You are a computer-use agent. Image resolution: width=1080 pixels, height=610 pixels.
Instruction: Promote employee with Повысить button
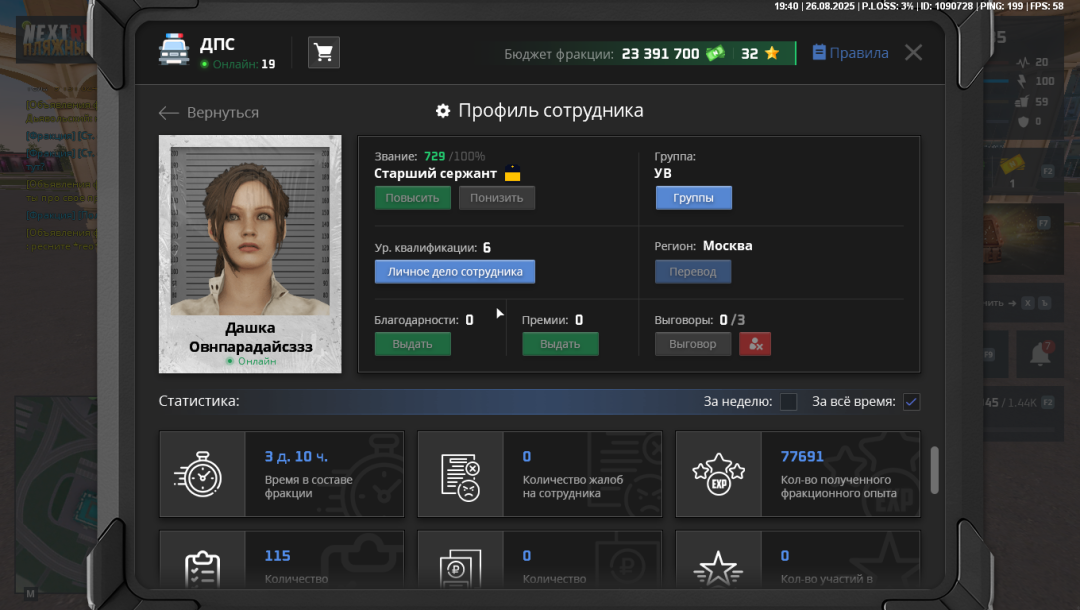[x=413, y=198]
